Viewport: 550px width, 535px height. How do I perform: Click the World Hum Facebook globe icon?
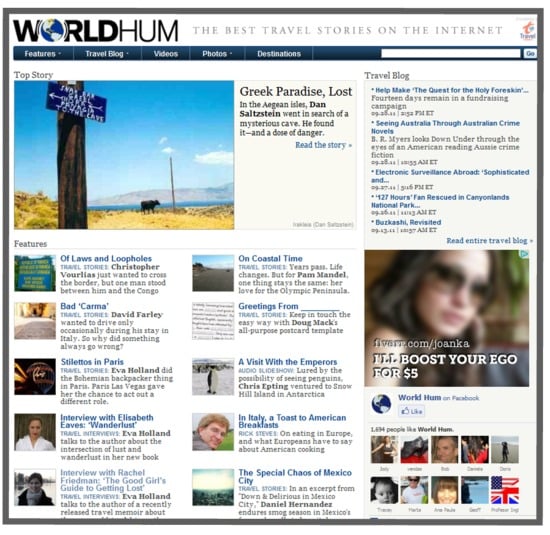381,404
